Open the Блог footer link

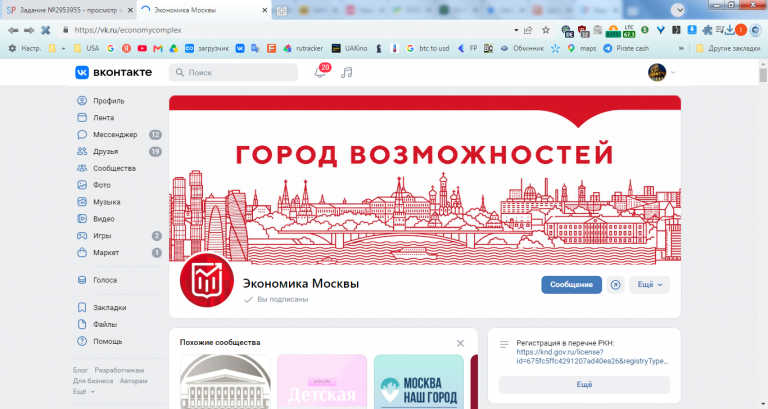click(x=80, y=370)
